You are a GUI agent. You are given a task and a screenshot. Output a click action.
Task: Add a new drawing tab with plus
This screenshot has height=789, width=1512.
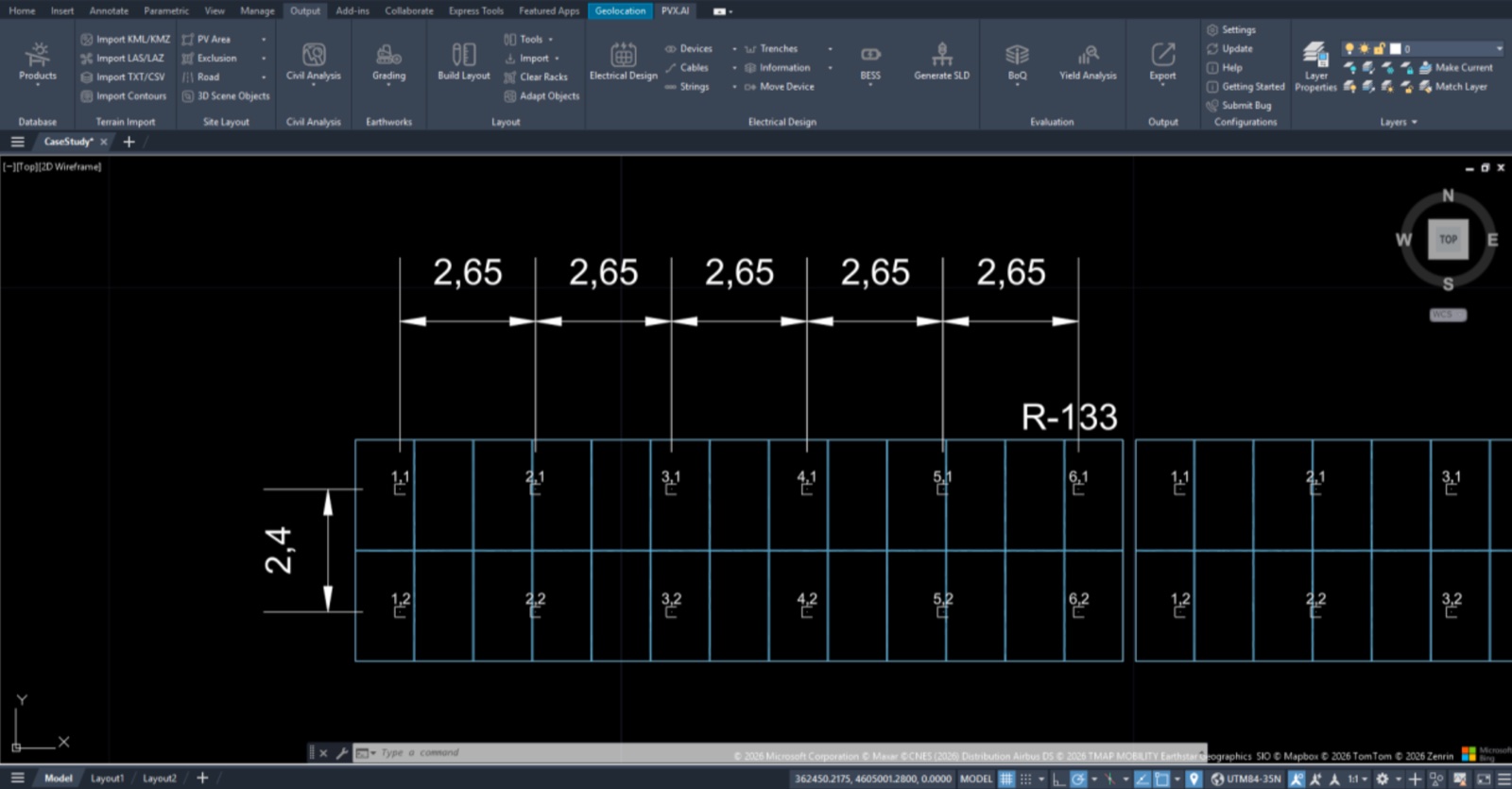[129, 142]
